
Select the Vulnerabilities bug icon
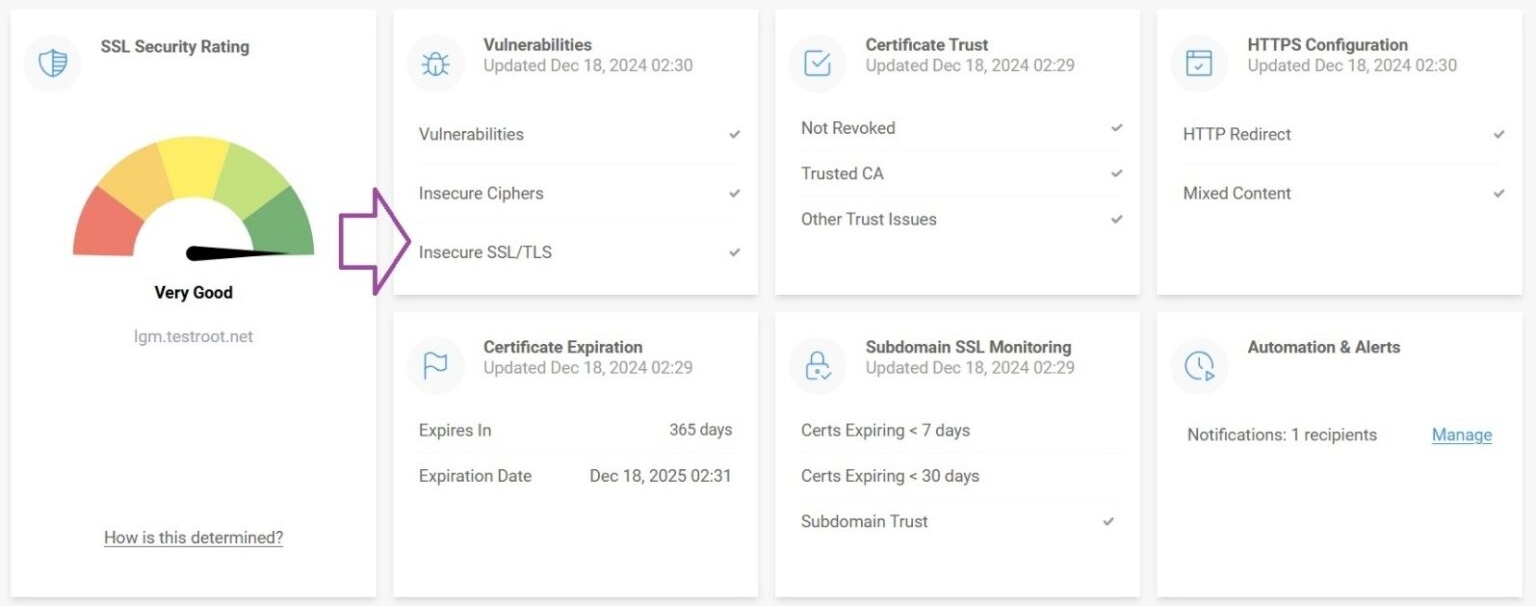(434, 62)
